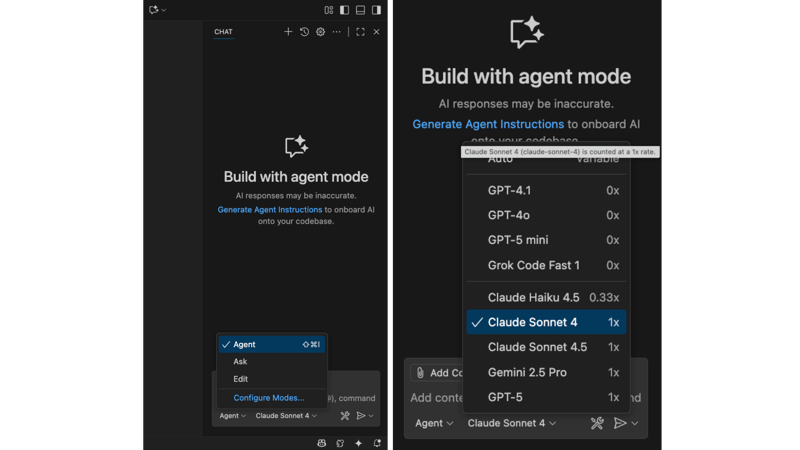Select Ask mode from the mode menu
The image size is (800, 450).
click(x=240, y=362)
